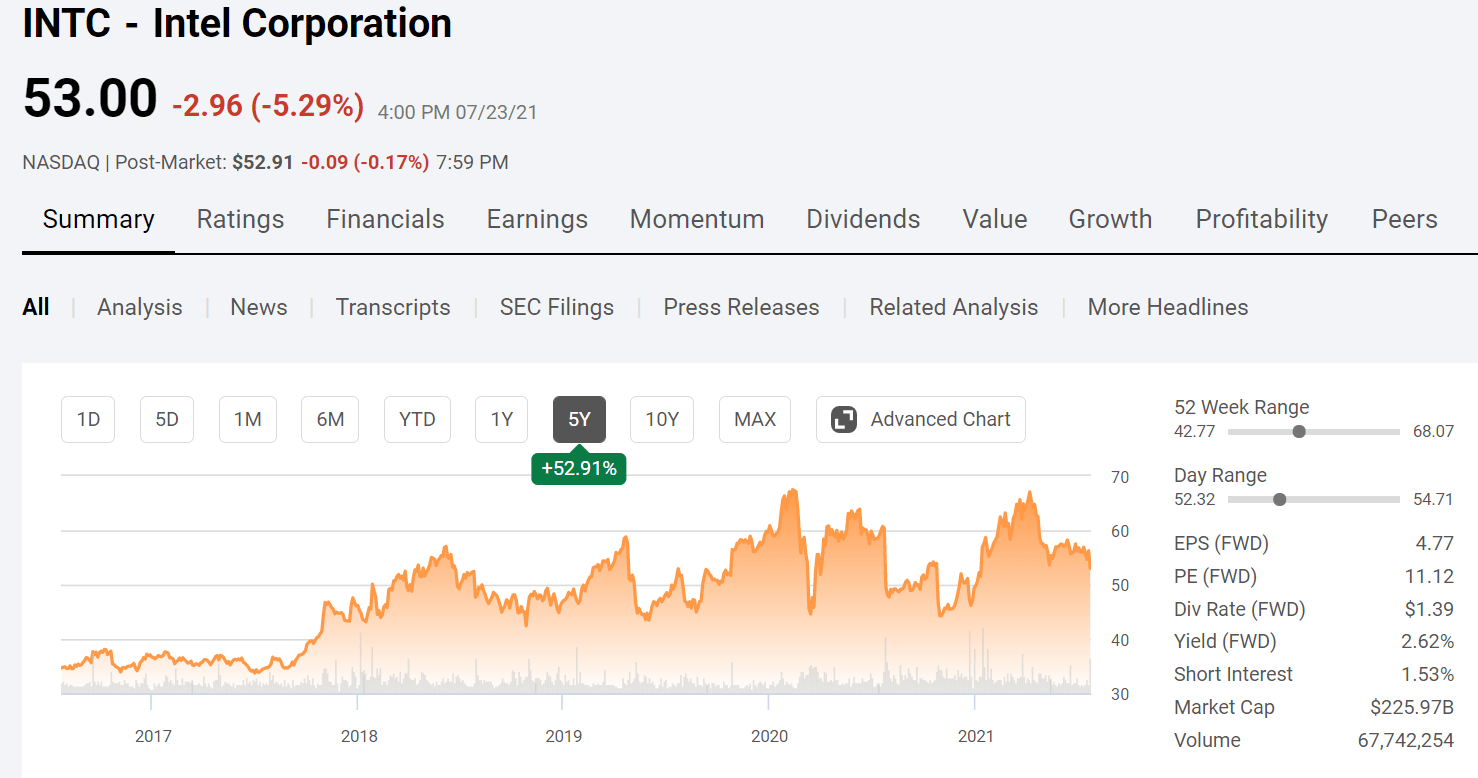
Task: Click the Day Range slider handle
Action: point(1280,498)
